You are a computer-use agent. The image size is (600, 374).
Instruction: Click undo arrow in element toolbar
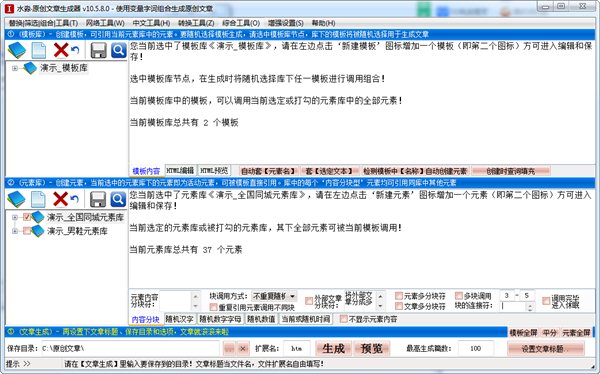(75, 199)
